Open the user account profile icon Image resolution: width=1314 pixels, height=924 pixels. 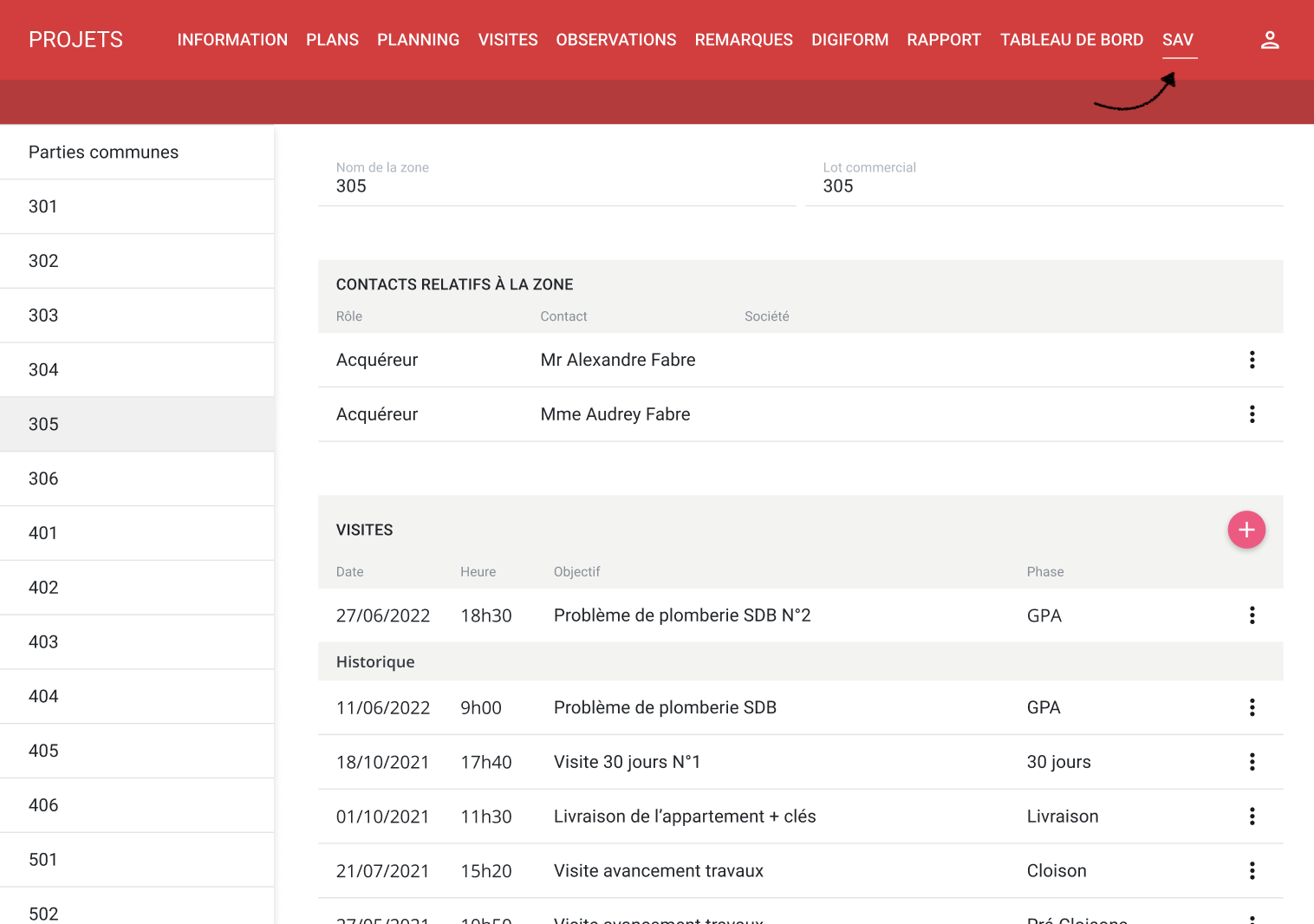tap(1269, 40)
